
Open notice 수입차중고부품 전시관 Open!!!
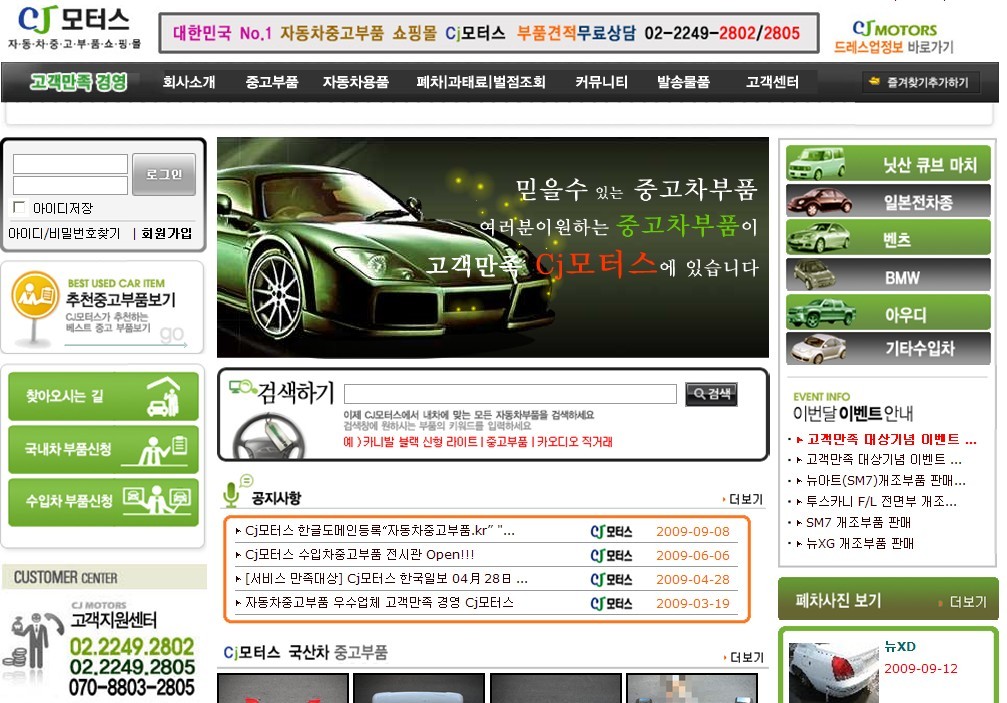pos(360,555)
